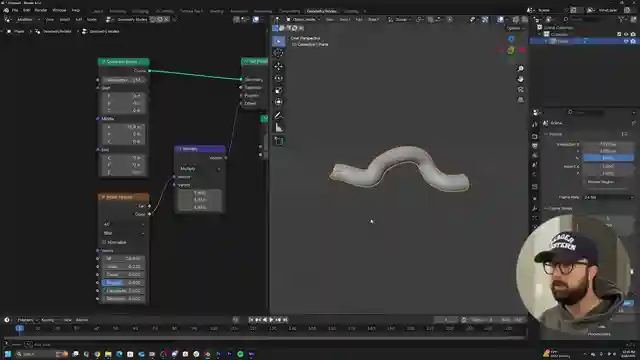
Task: Open the Tool properties tab icon
Action: [x=535, y=124]
